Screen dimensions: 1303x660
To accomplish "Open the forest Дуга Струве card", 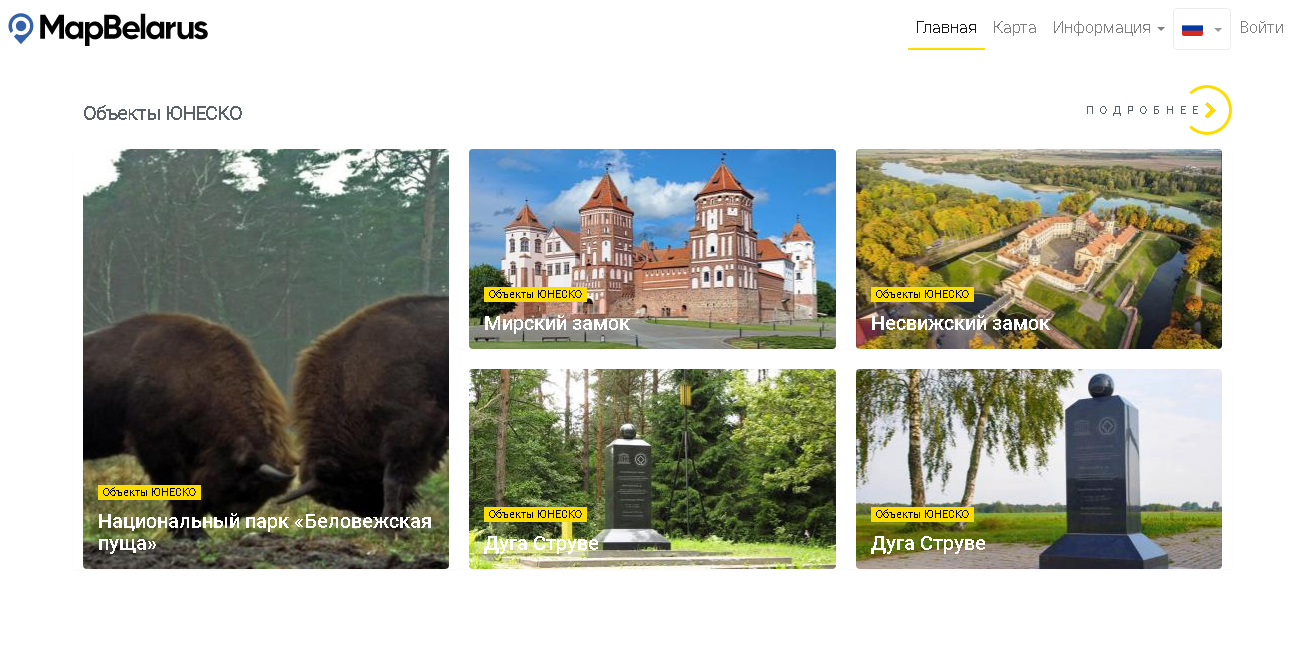I will [x=652, y=469].
